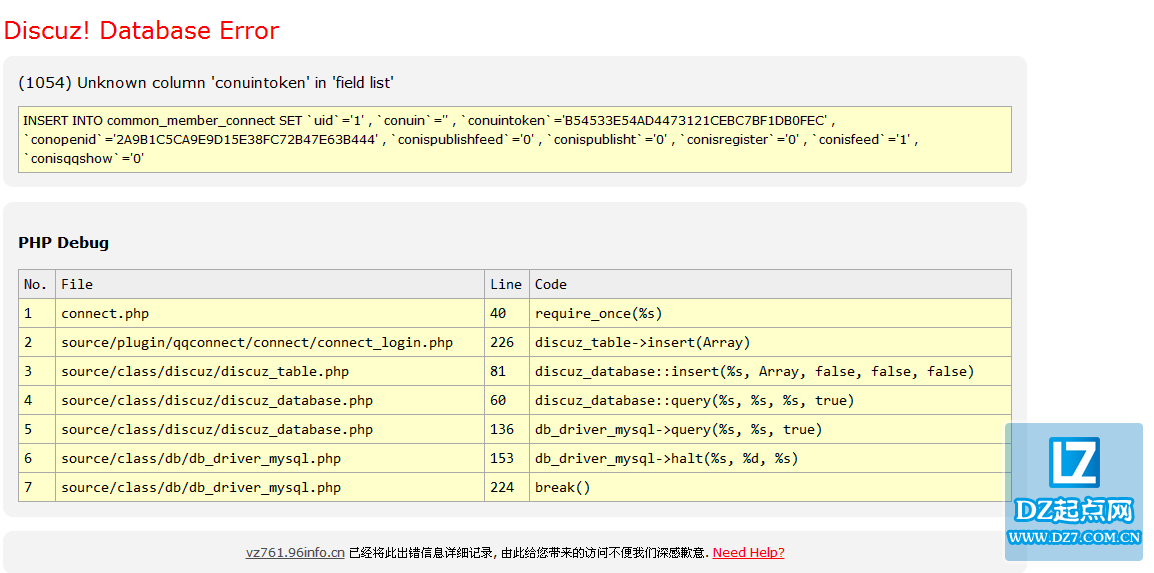Image resolution: width=1154 pixels, height=573 pixels.
Task: Click the File column header
Action: coord(77,284)
